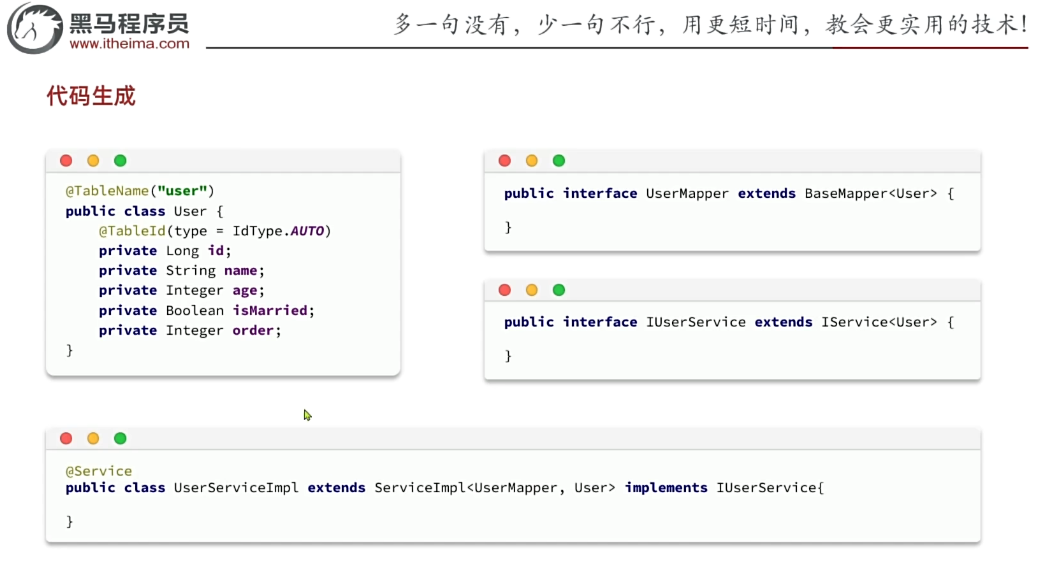Click the red dot in UserServiceImpl window

pos(66,438)
